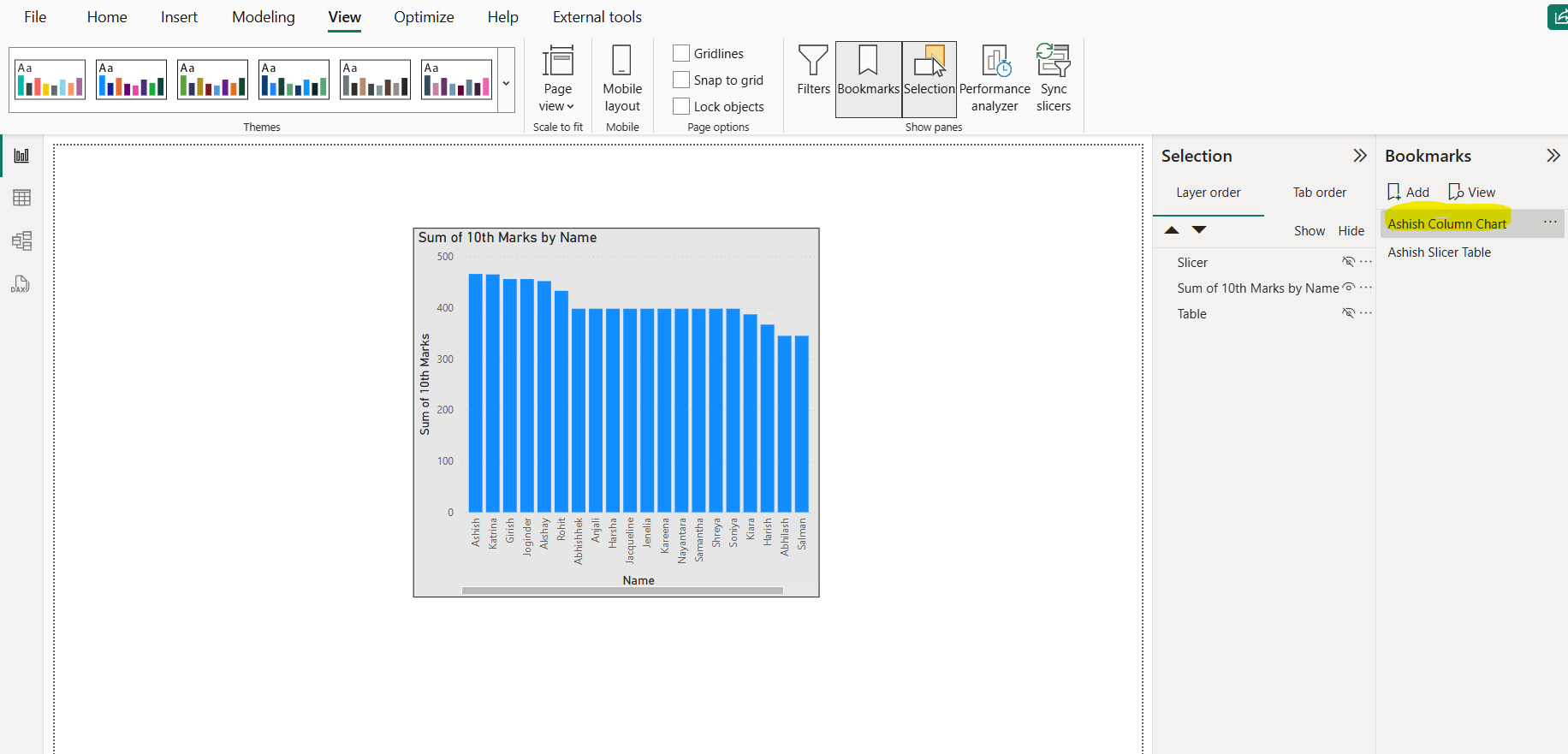1568x754 pixels.
Task: Enable the Gridlines checkbox
Action: point(681,53)
